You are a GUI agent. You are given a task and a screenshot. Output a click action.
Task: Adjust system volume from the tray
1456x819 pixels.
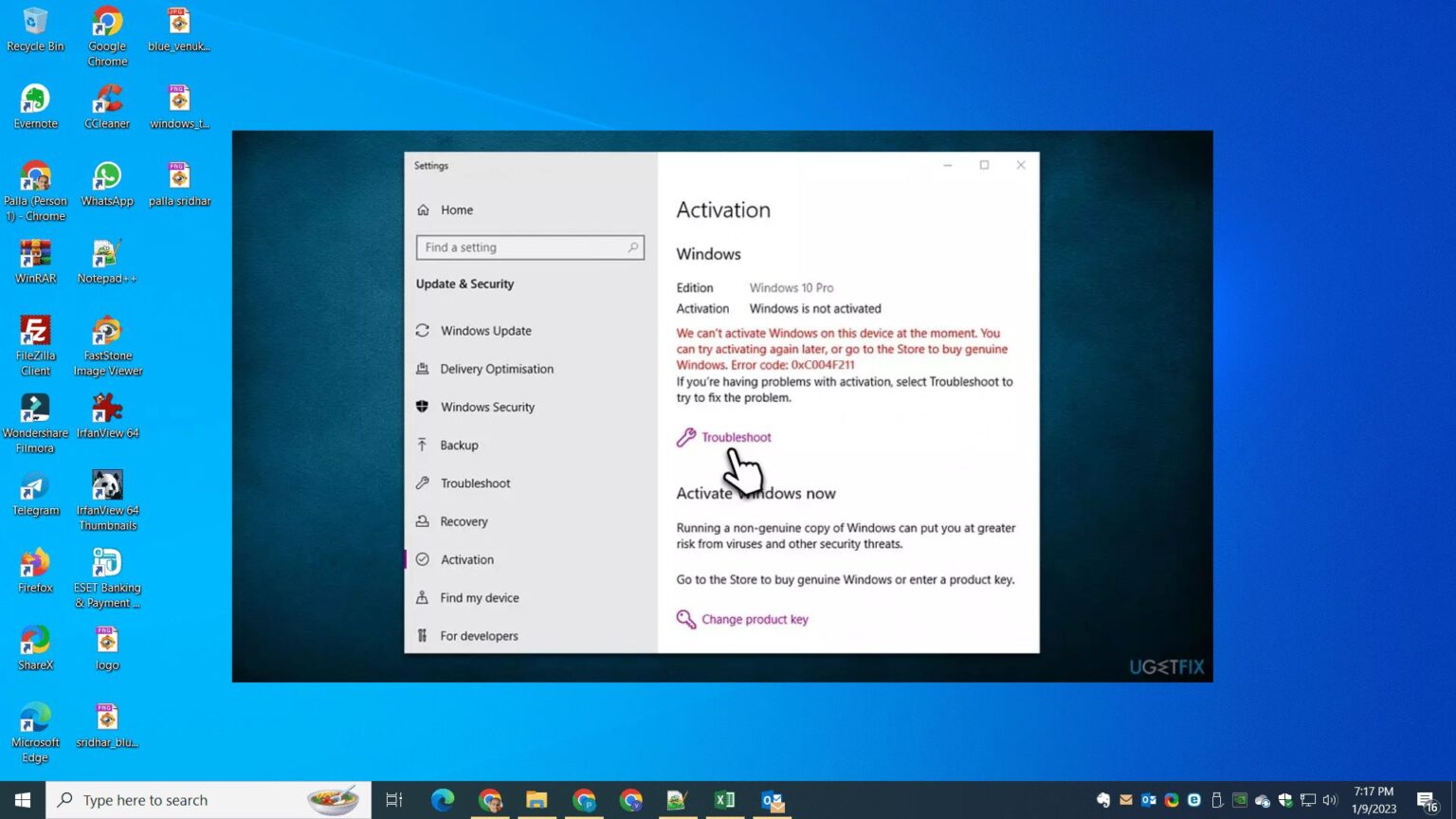point(1331,800)
